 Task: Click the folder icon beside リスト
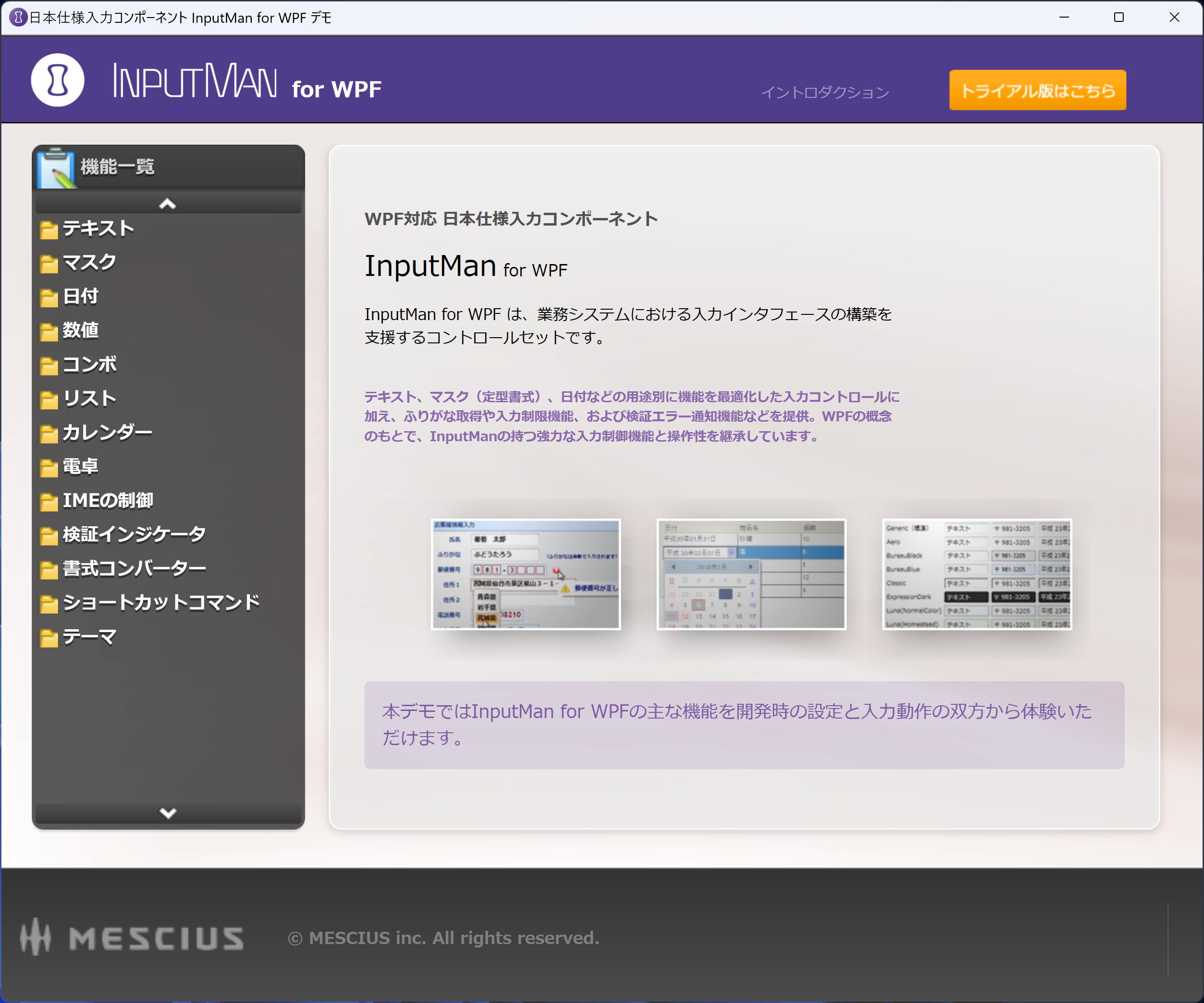click(x=49, y=399)
